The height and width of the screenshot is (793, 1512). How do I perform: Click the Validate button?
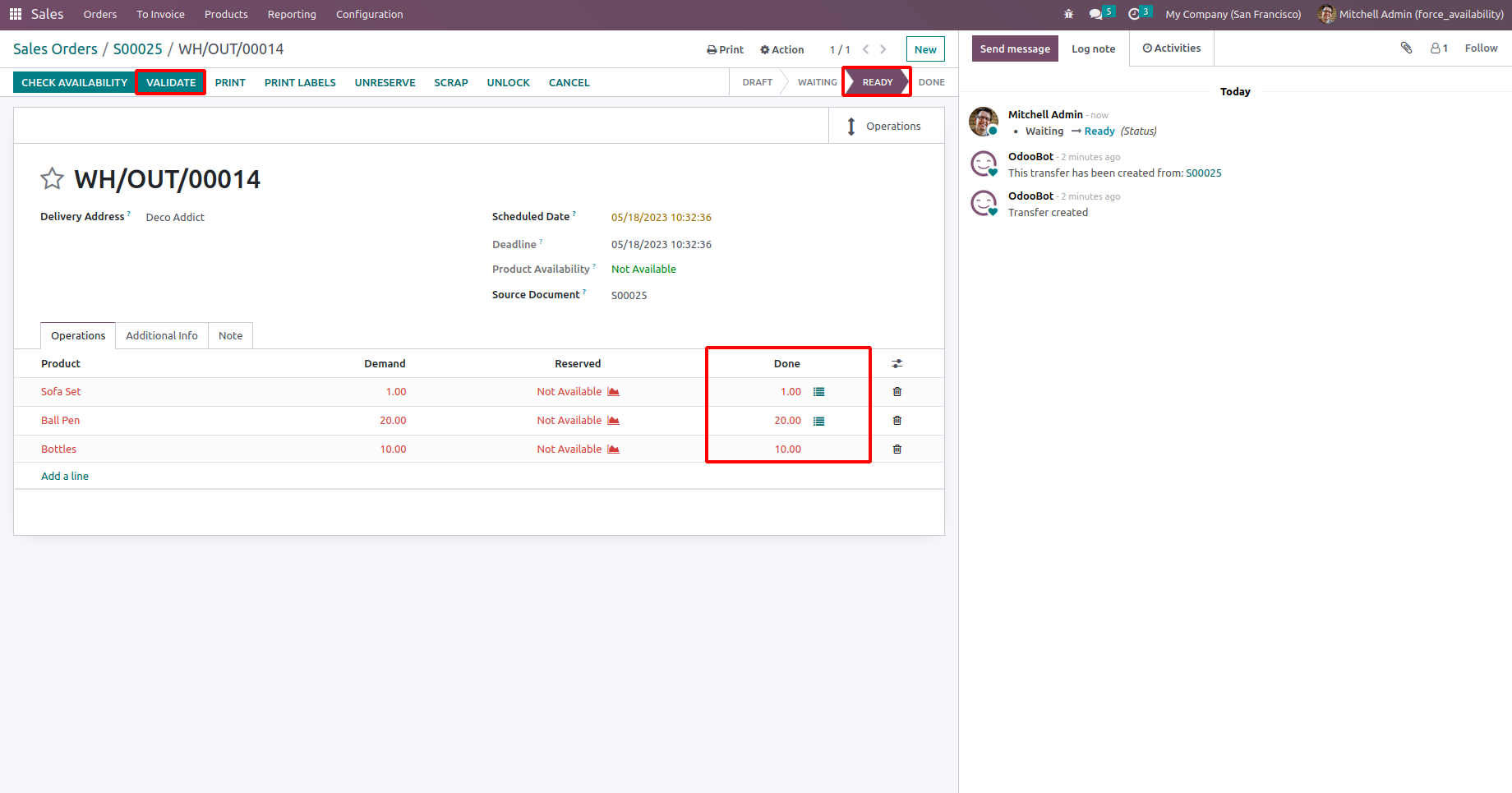coord(171,82)
